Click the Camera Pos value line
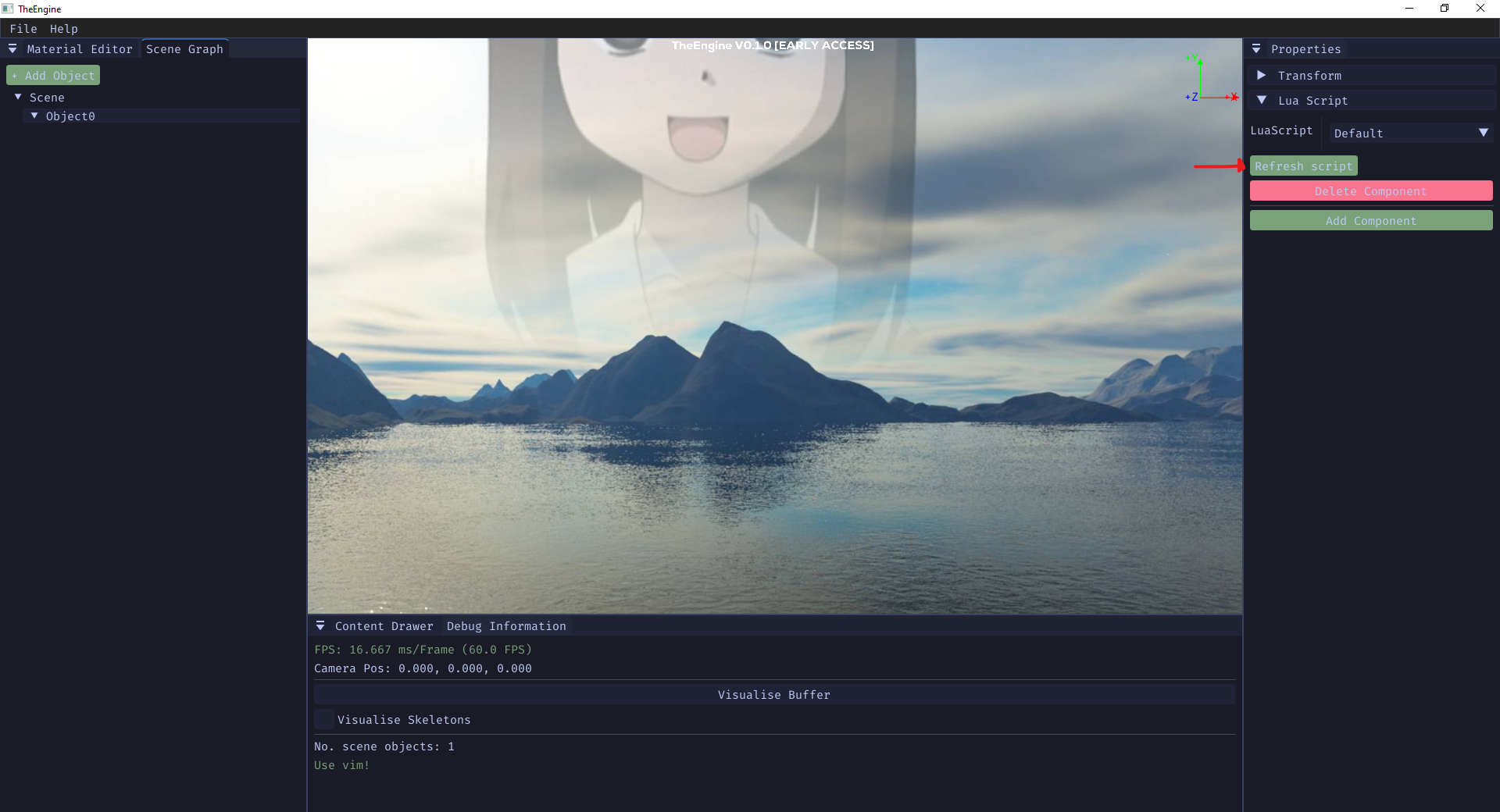The width and height of the screenshot is (1500, 812). 423,668
